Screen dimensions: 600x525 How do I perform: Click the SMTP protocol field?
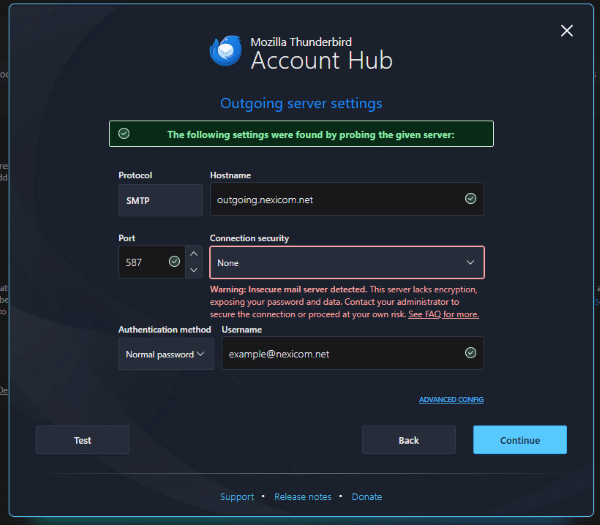click(160, 200)
